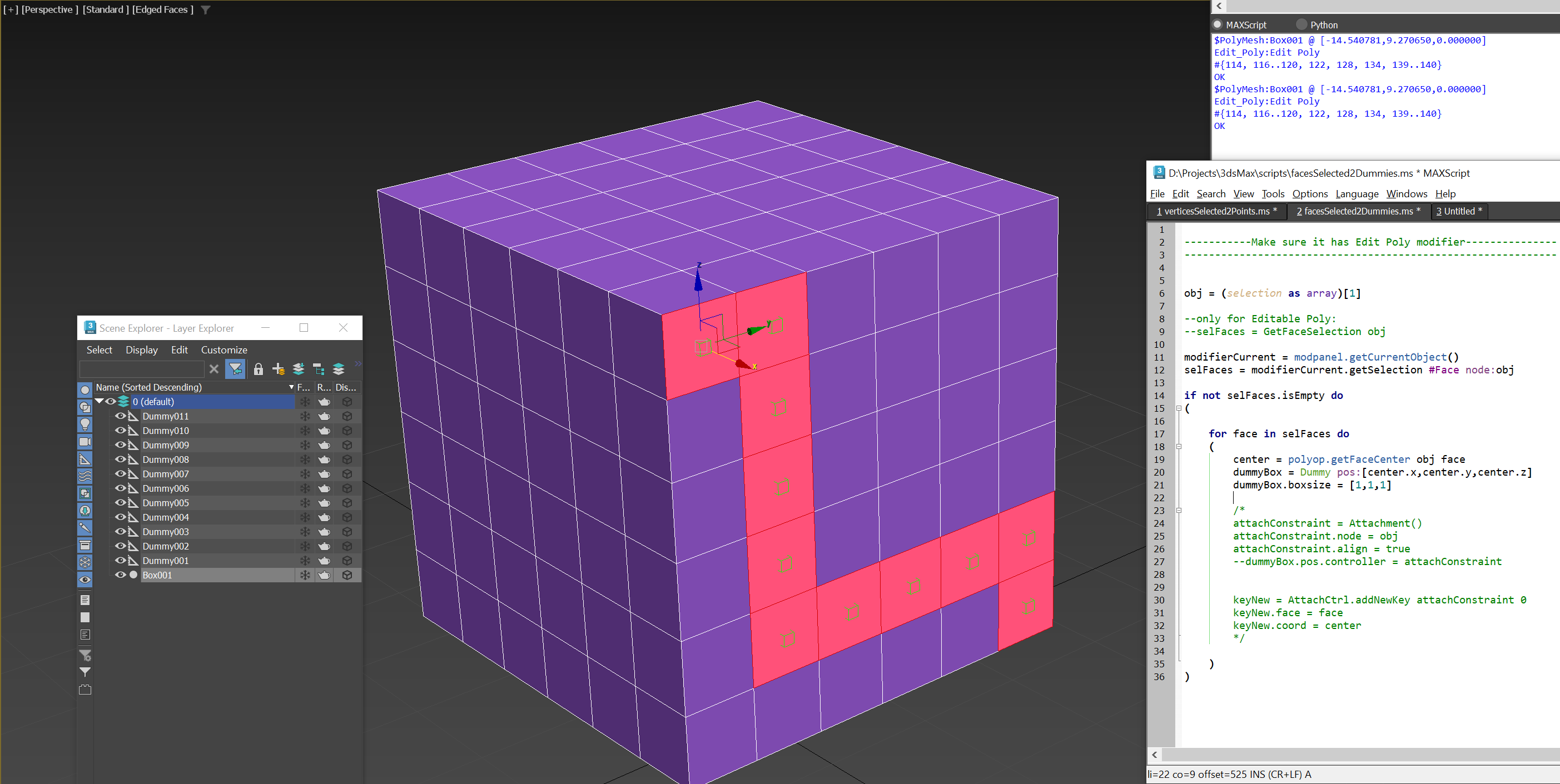Click Make Selected Layer Active stack icon

(x=339, y=369)
